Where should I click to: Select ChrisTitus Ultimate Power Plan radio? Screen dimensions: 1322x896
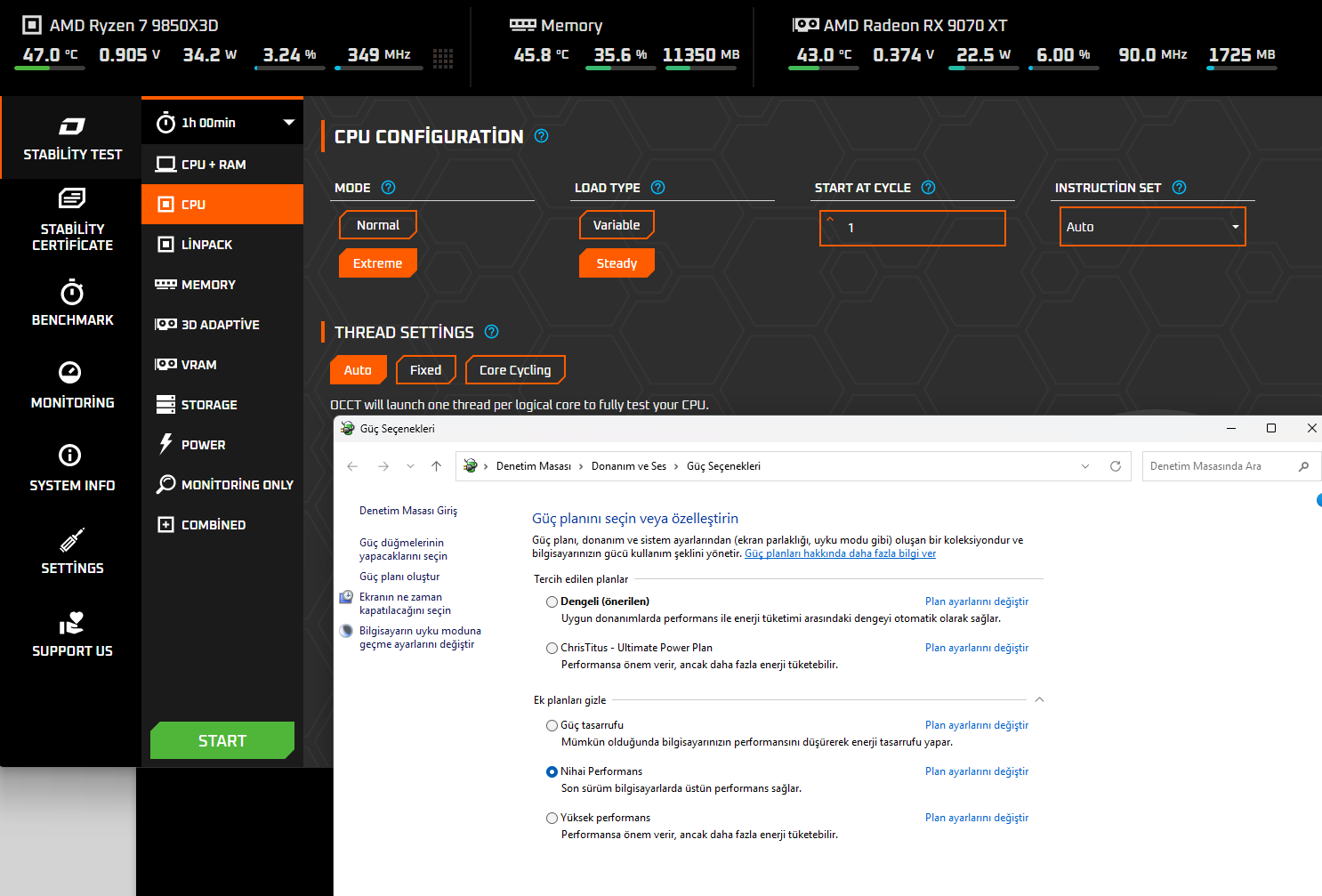click(x=552, y=649)
